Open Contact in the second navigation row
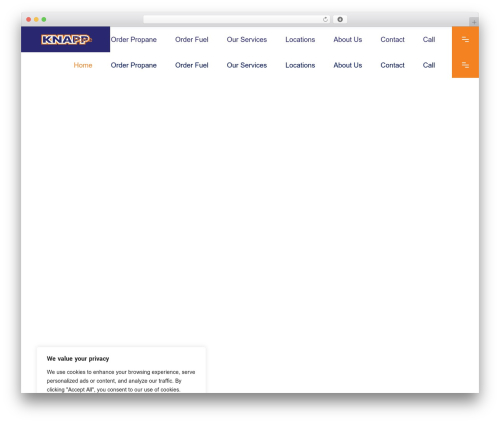This screenshot has height=423, width=500. (x=392, y=65)
